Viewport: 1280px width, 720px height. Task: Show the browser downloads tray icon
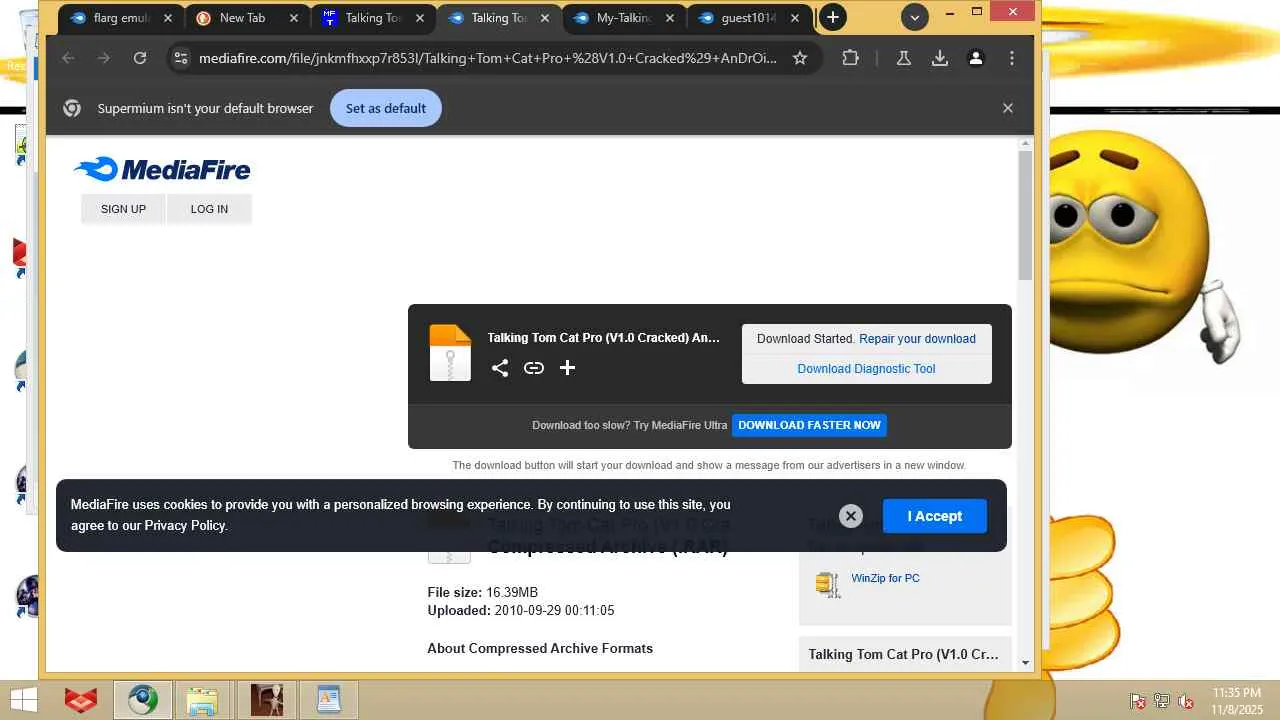pos(940,58)
